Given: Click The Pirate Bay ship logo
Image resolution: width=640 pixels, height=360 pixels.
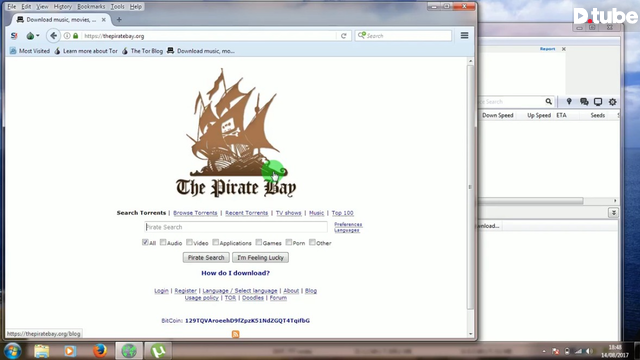Looking at the screenshot, I should (236, 133).
